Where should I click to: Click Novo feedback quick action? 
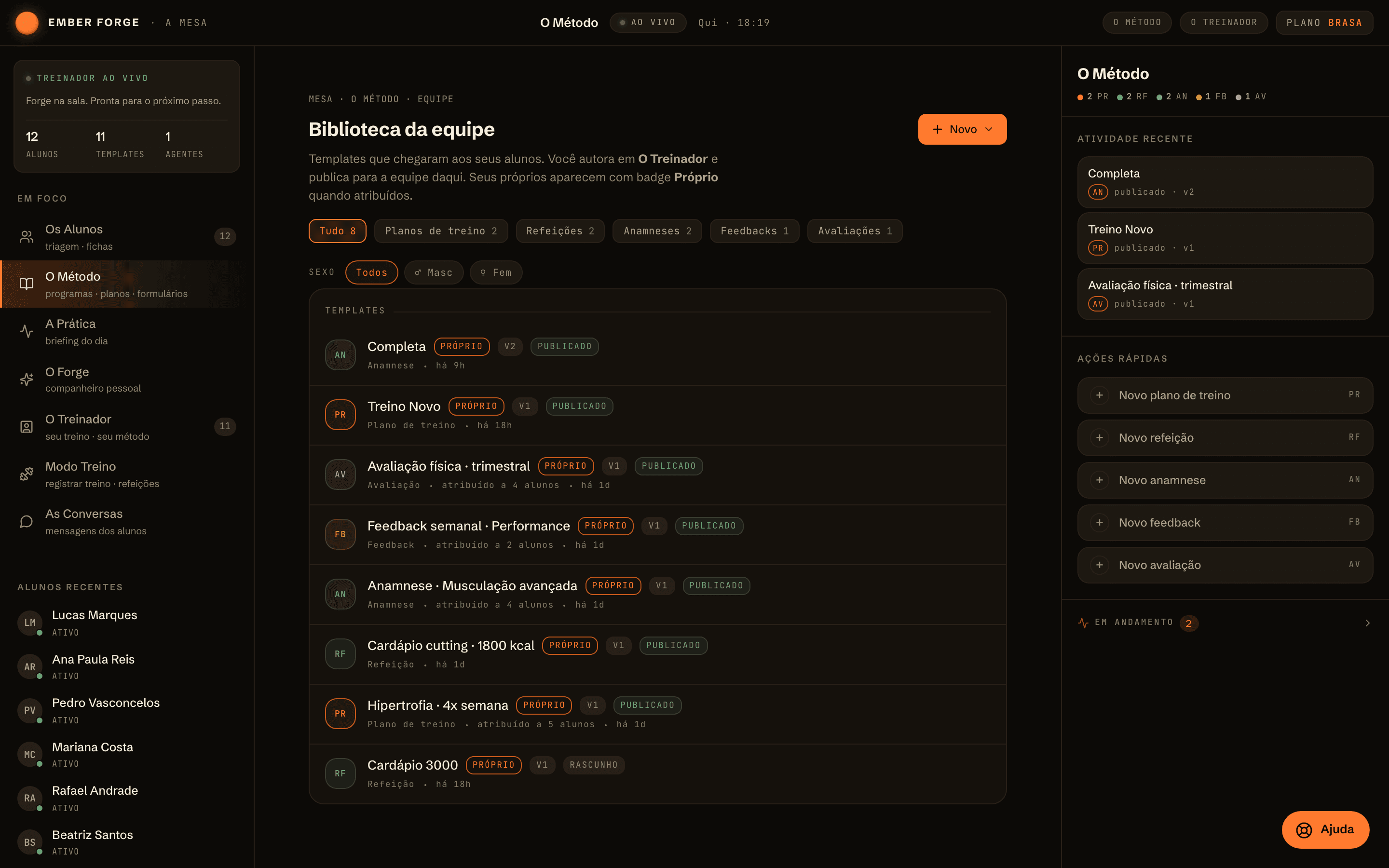1225,522
